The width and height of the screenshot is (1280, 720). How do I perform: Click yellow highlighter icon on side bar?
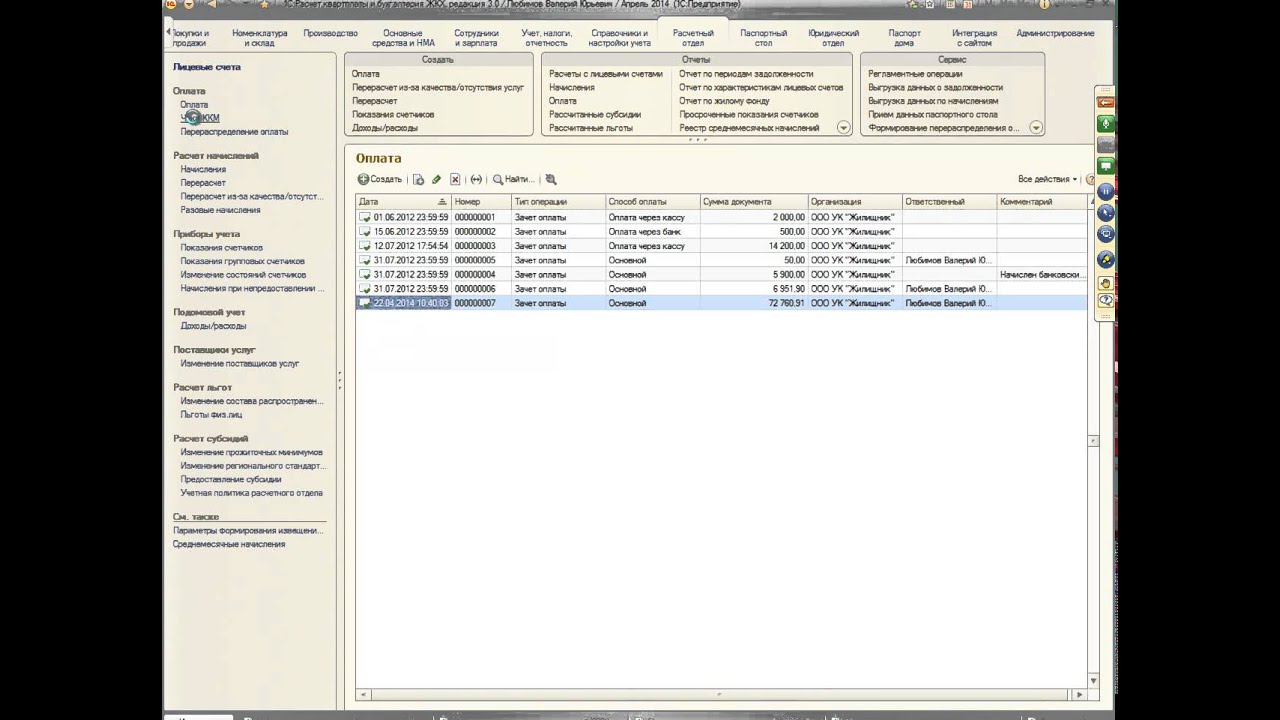tap(1106, 260)
